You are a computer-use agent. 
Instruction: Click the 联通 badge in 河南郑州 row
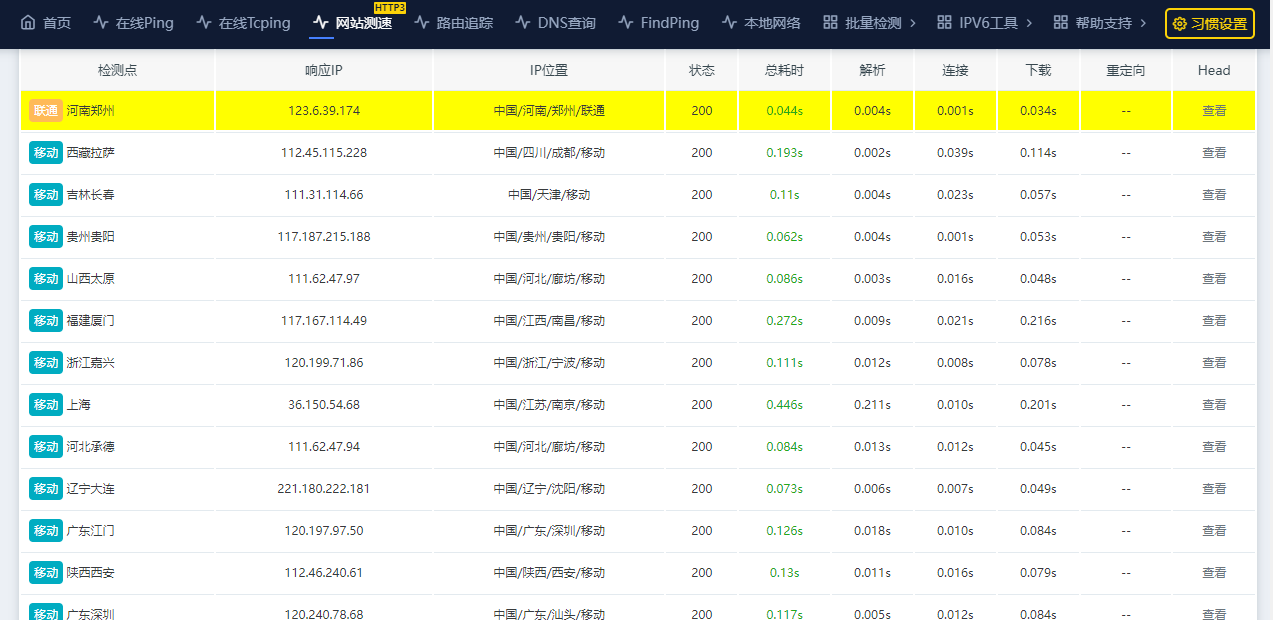(x=46, y=111)
